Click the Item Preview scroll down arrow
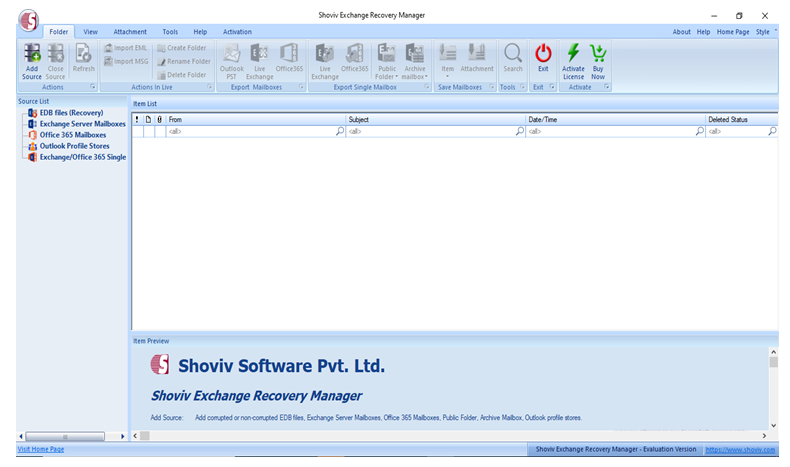790x467 pixels. (774, 426)
